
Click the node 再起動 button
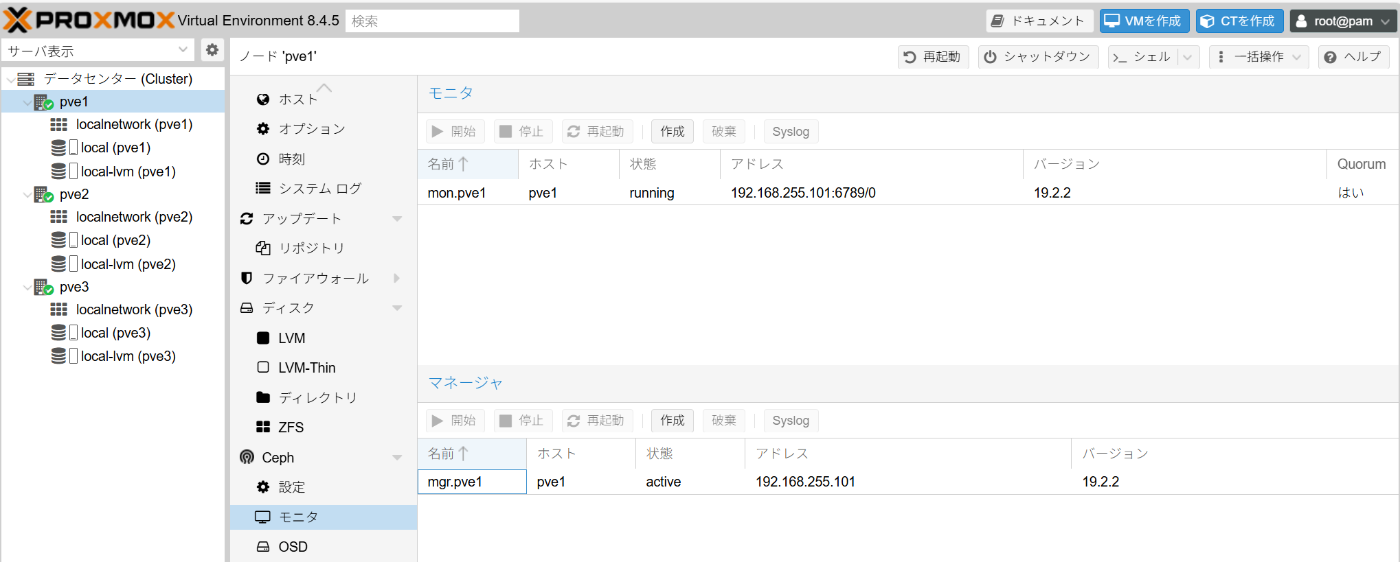pyautogui.click(x=933, y=57)
